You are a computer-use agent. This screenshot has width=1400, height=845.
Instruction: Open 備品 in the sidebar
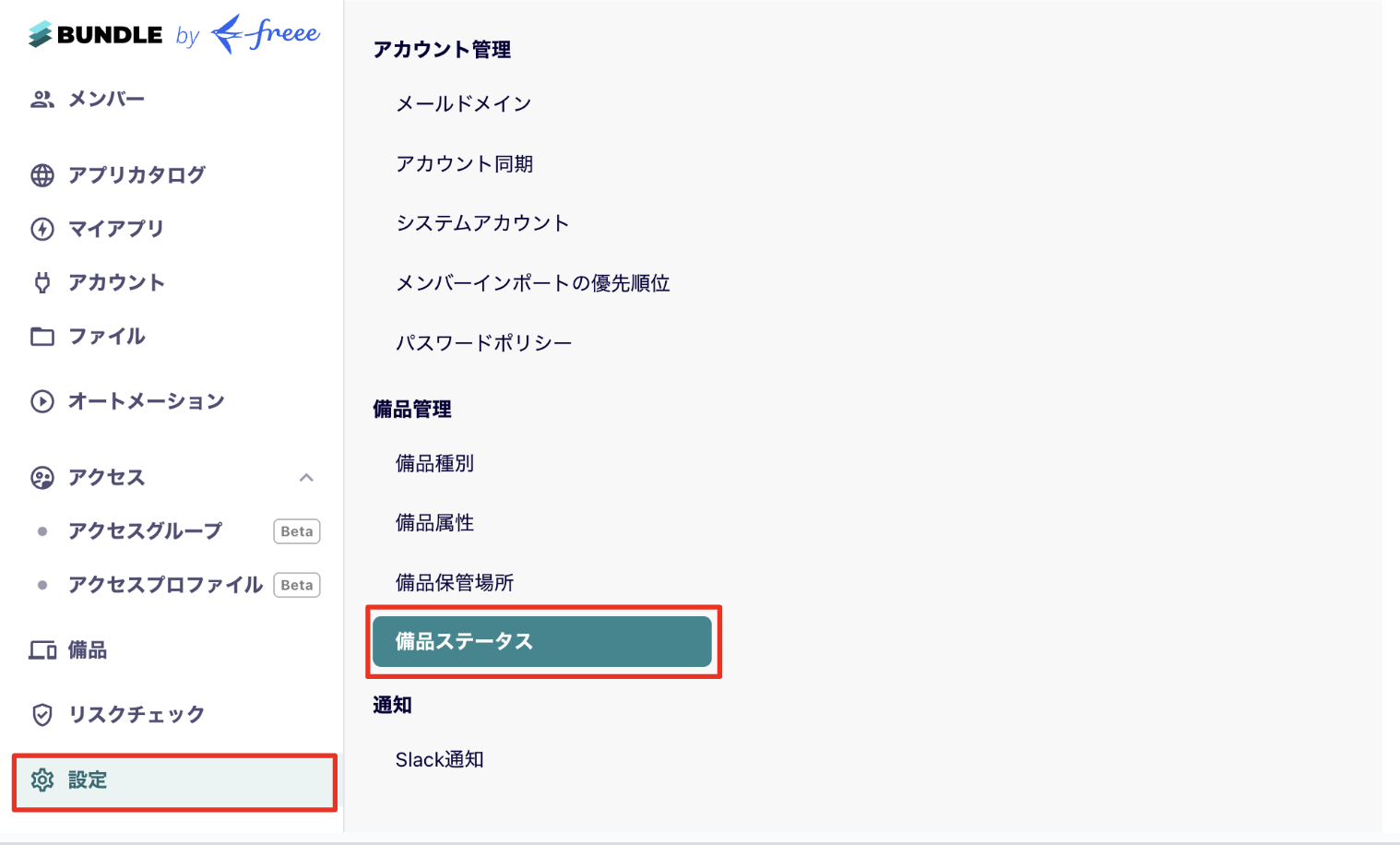point(88,650)
